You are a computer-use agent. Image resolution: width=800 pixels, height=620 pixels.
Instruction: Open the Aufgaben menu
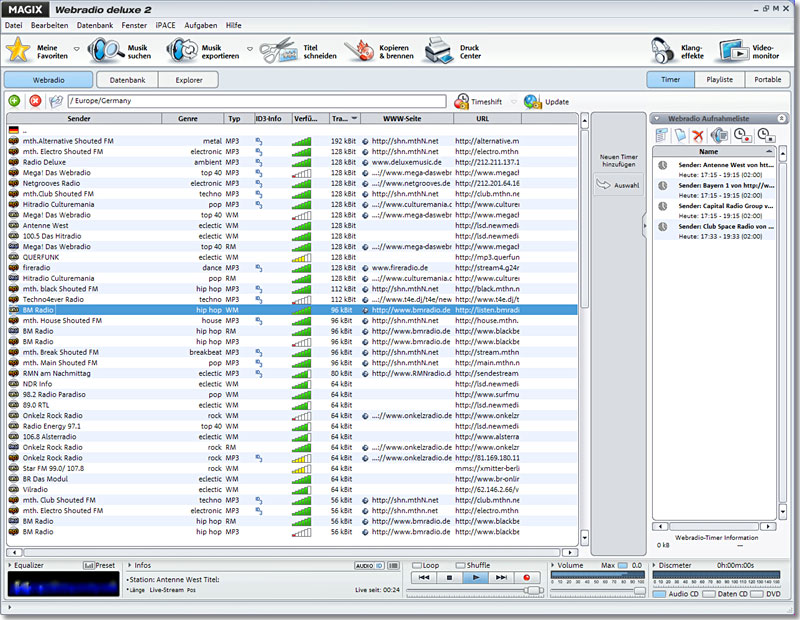point(201,26)
